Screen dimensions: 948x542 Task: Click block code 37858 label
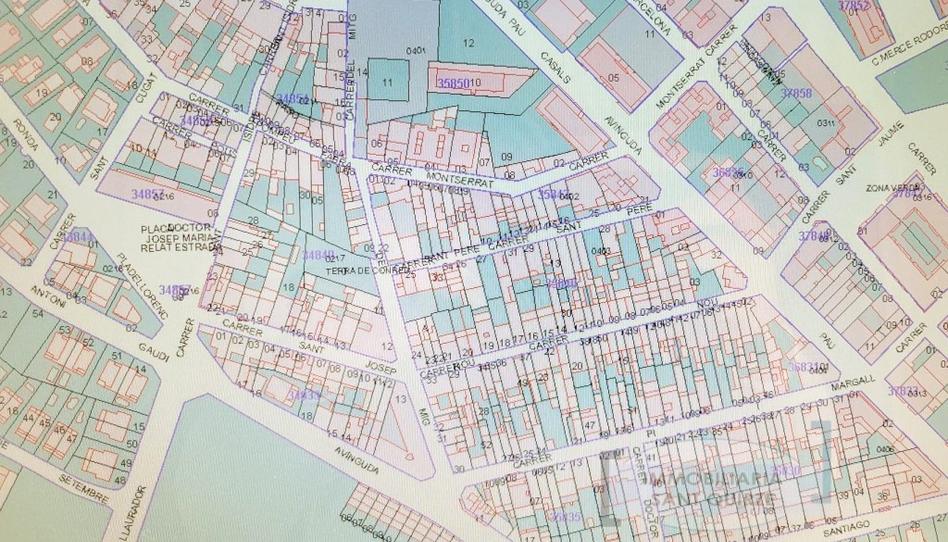(x=795, y=93)
